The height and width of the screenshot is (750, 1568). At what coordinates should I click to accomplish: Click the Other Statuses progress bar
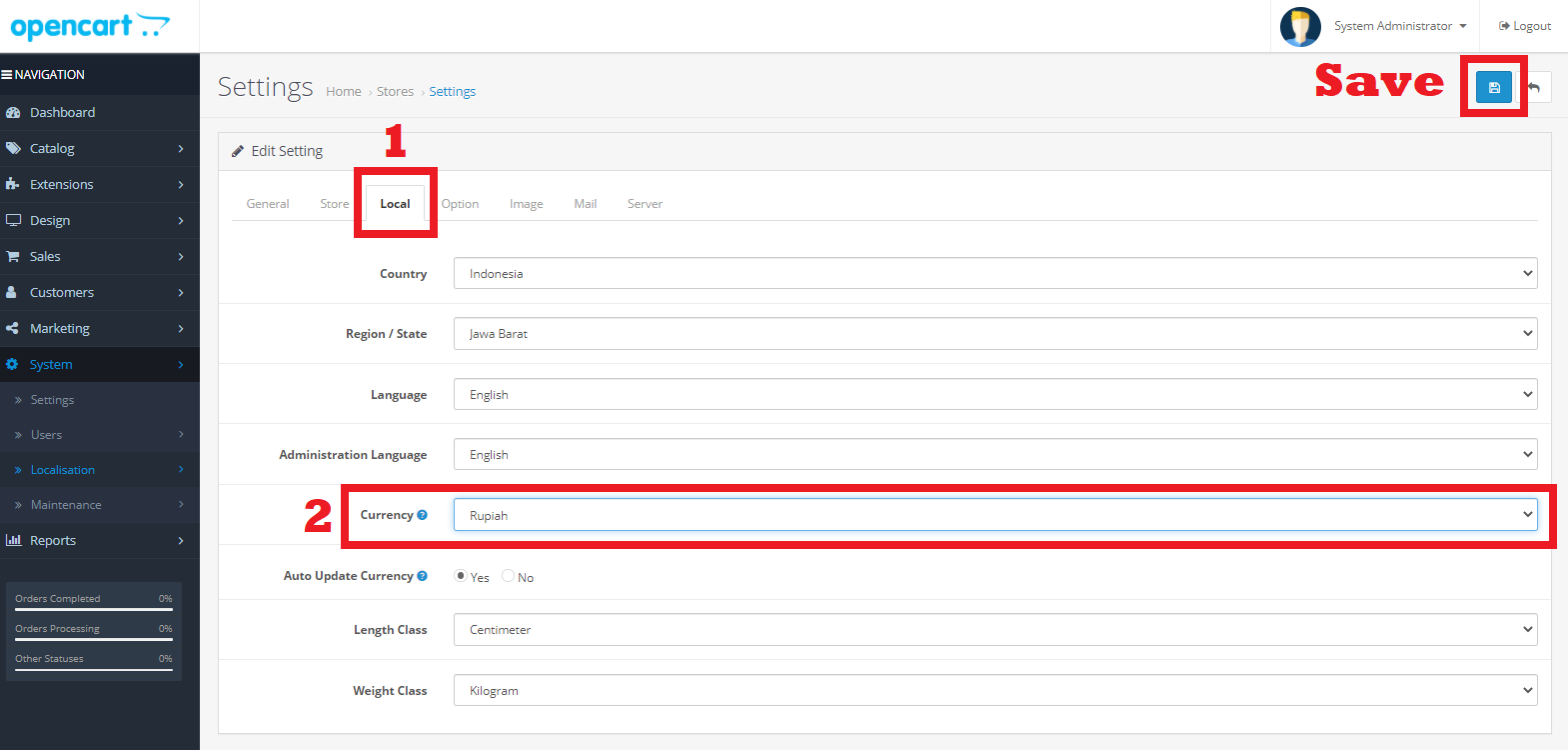[94, 669]
